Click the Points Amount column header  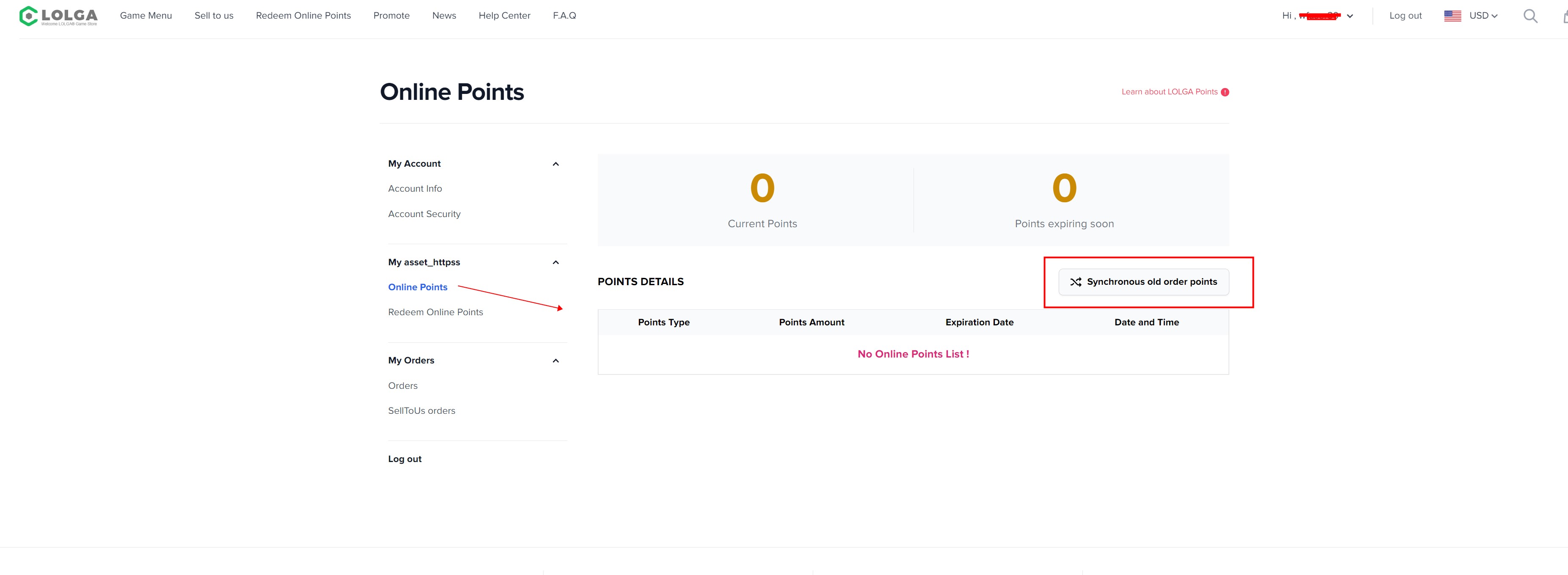coord(812,322)
